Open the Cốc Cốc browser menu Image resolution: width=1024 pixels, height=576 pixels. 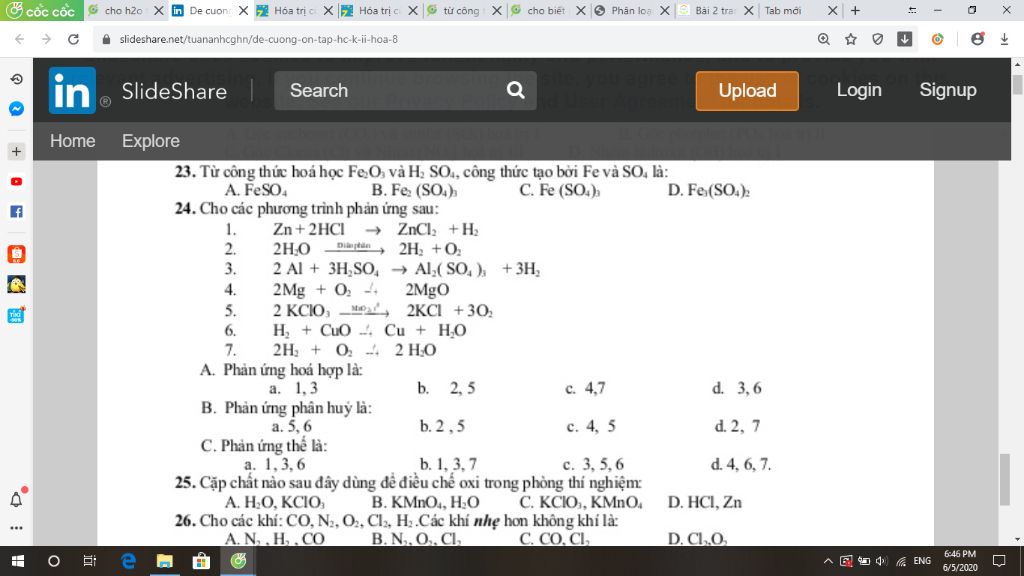point(41,10)
